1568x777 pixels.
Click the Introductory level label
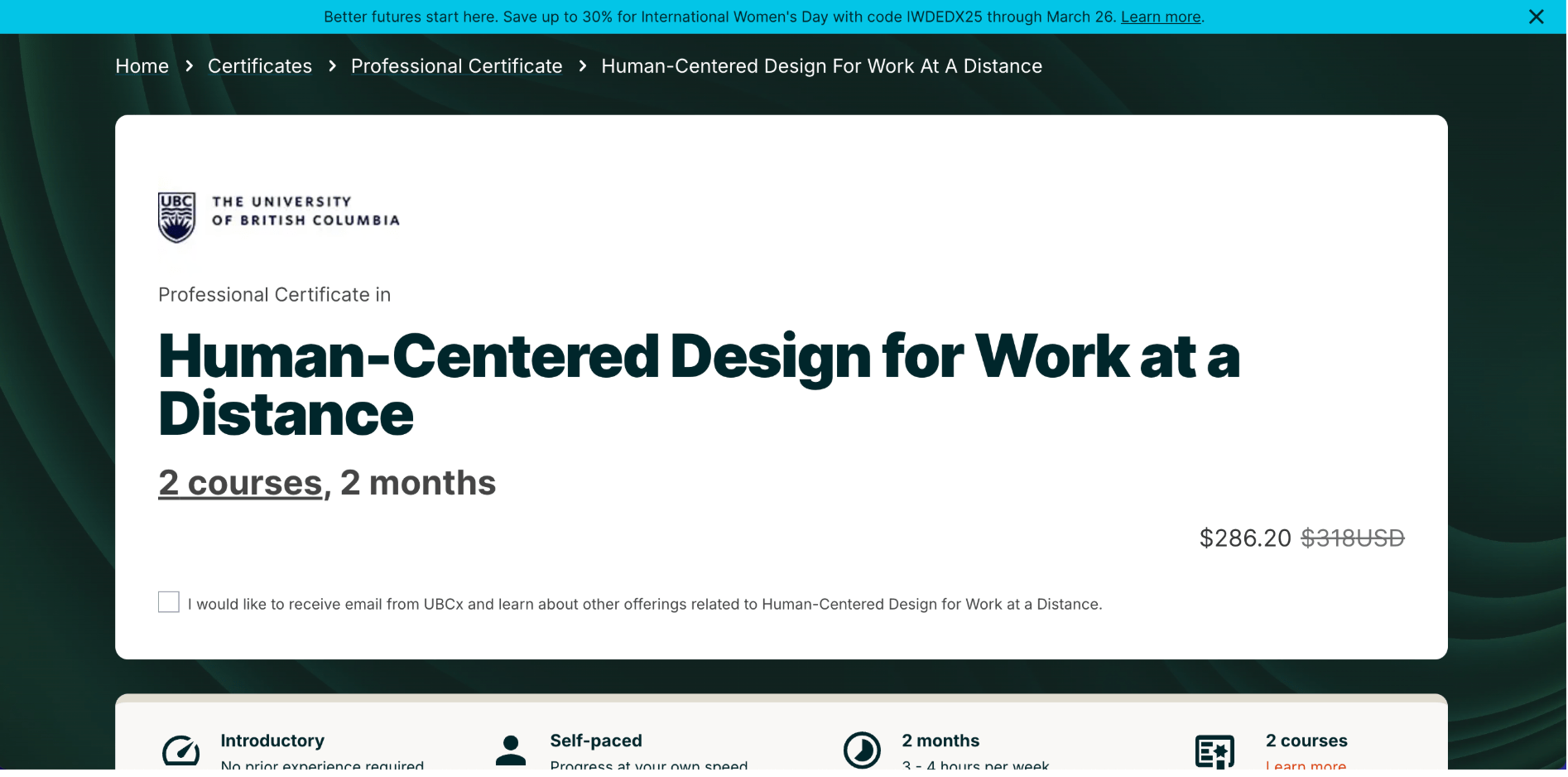coord(272,741)
